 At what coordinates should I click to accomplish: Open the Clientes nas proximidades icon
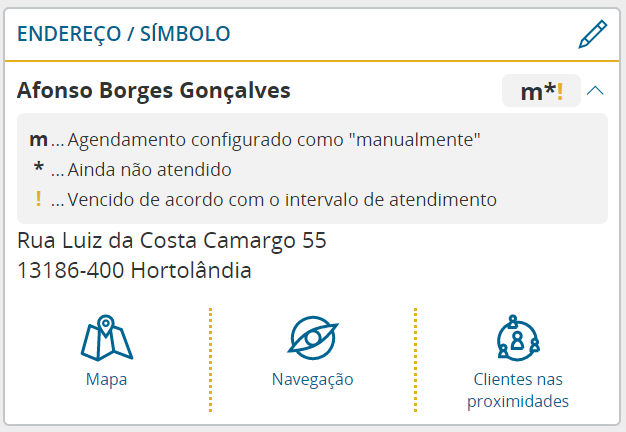tap(518, 338)
